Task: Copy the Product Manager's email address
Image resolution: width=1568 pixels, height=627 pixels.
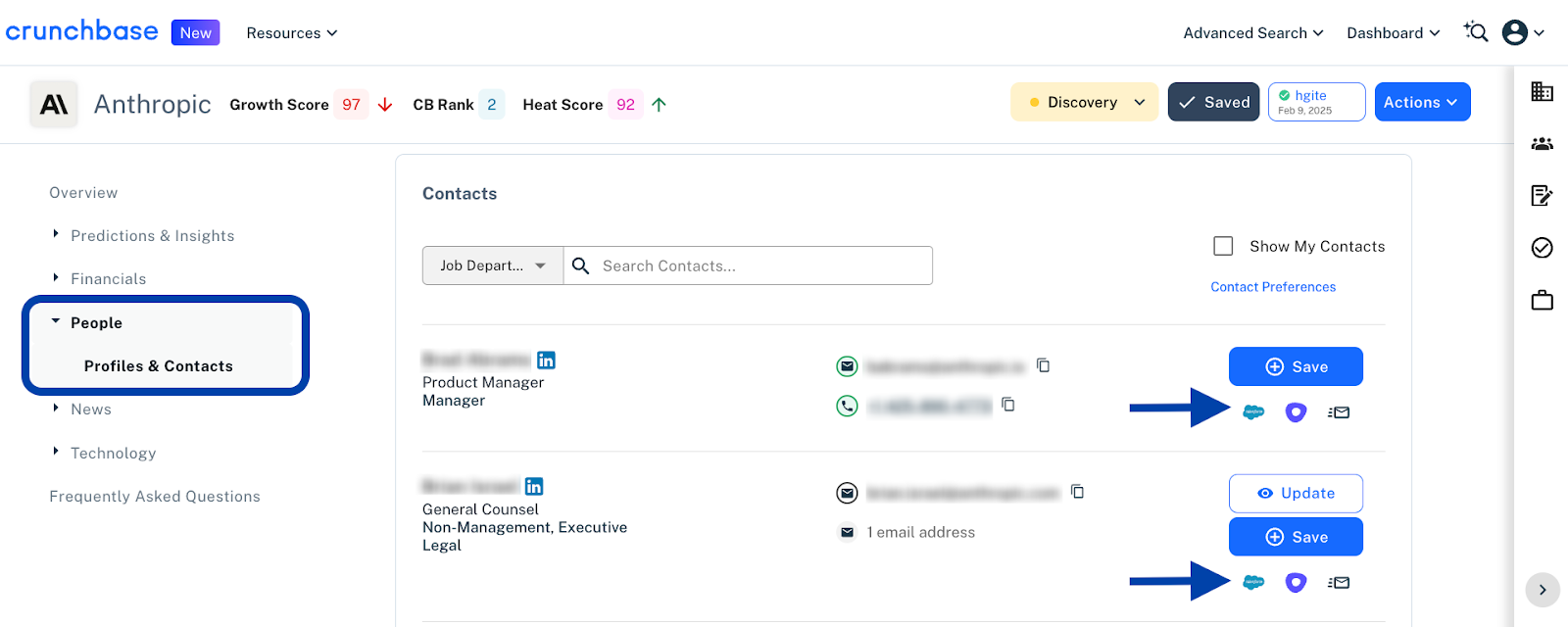Action: (1044, 365)
